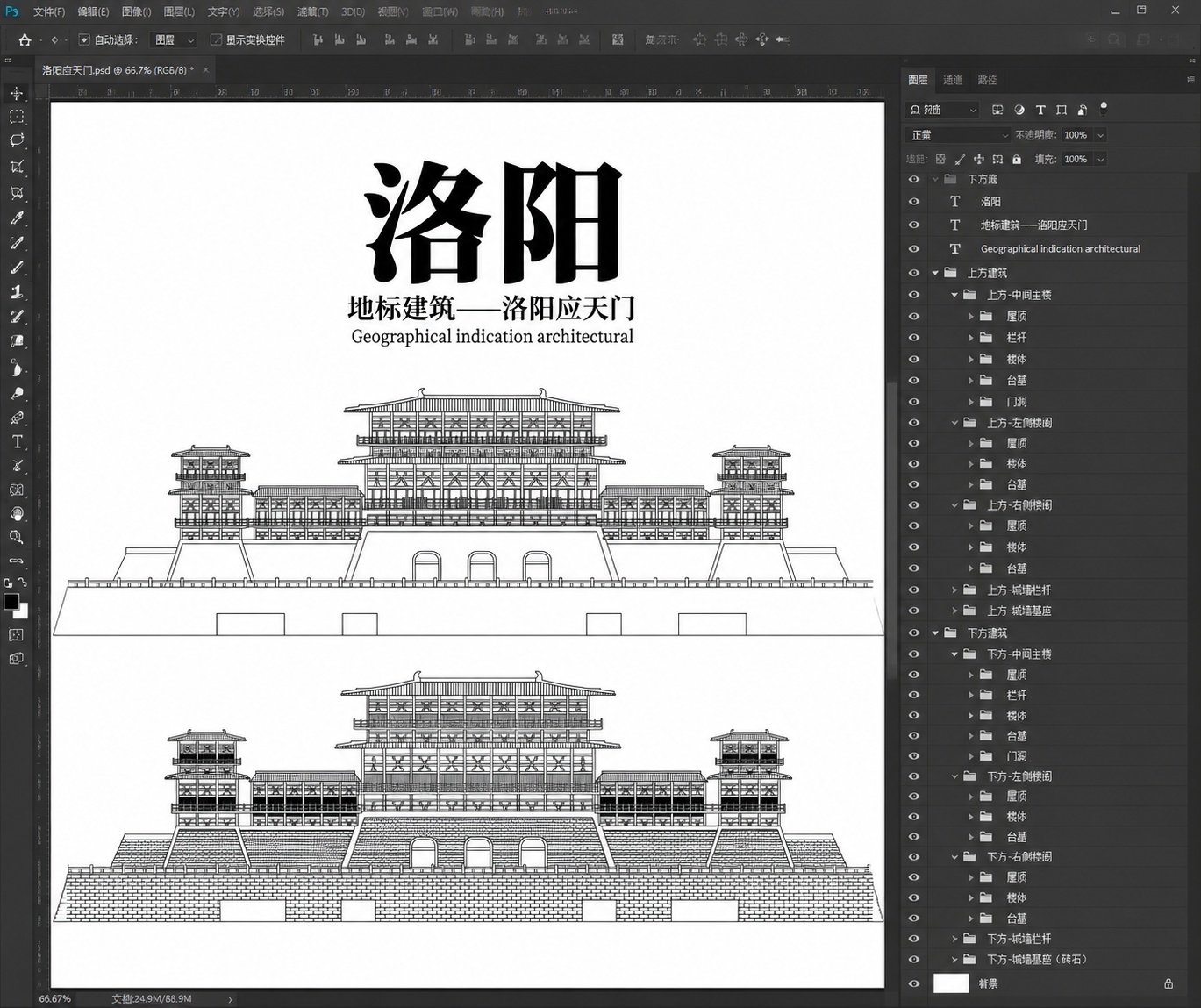
Task: Hide the 上方建筑 group
Action: click(x=914, y=273)
